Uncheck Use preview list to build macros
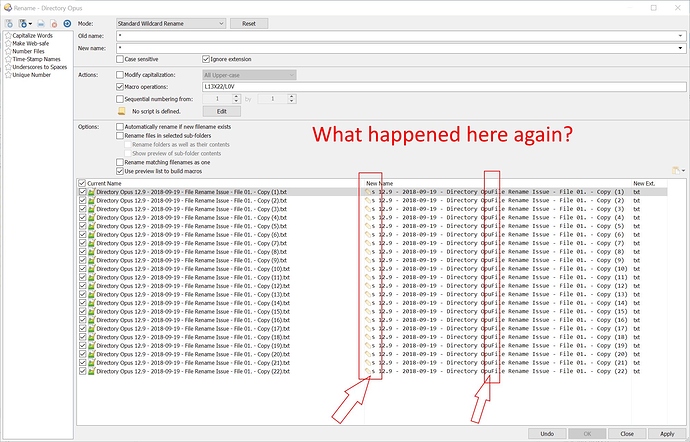 (120, 171)
